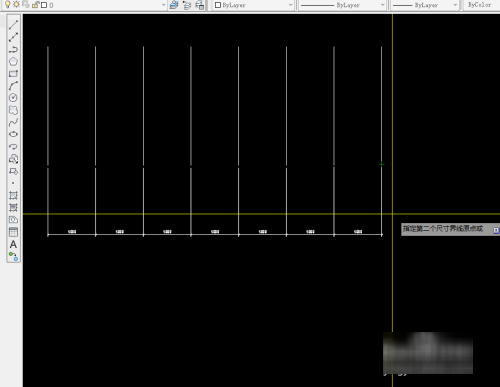This screenshot has height=387, width=500.
Task: Open the Hatch tool
Action: (13, 195)
